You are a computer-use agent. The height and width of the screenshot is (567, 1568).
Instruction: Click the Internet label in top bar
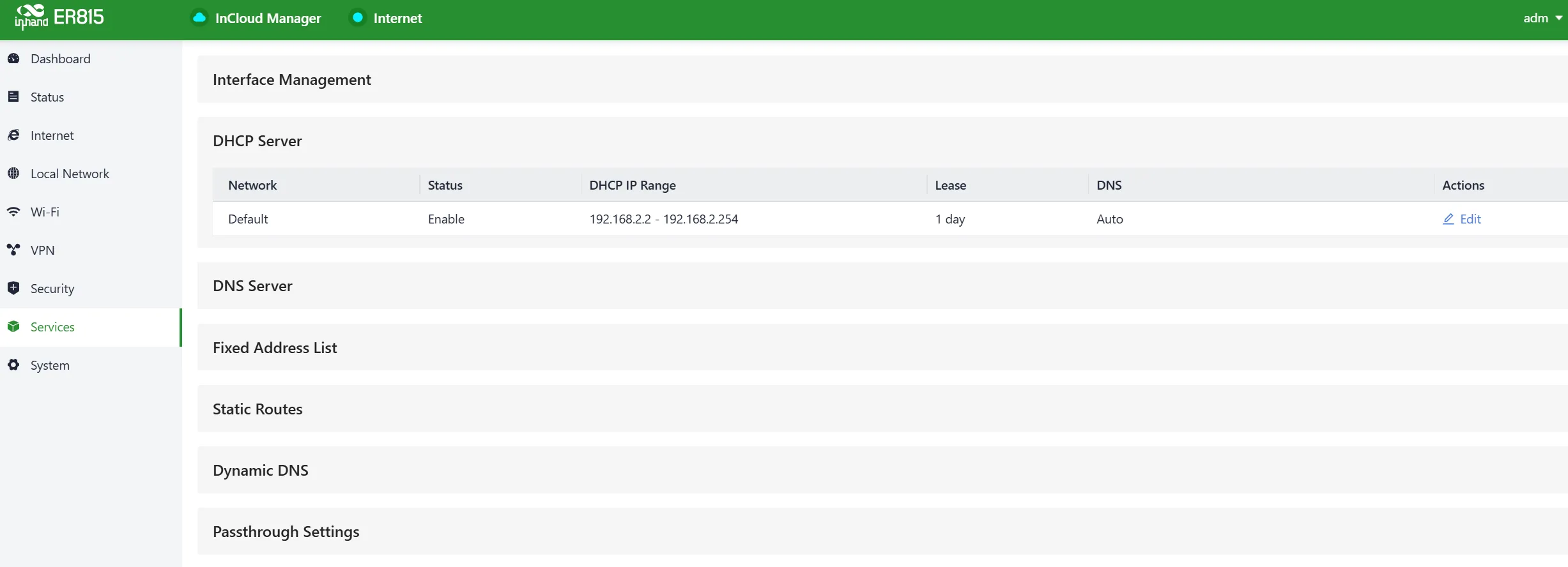click(397, 19)
